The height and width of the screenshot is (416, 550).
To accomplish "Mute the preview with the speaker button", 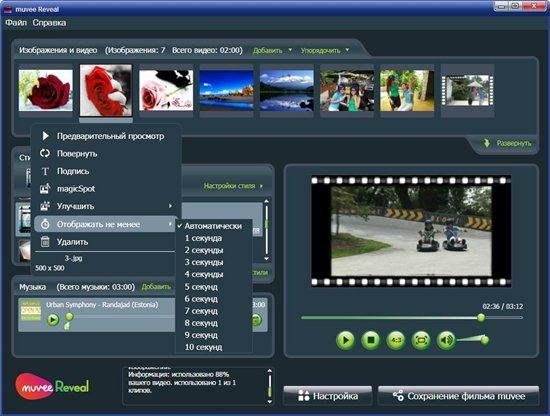I will point(446,340).
